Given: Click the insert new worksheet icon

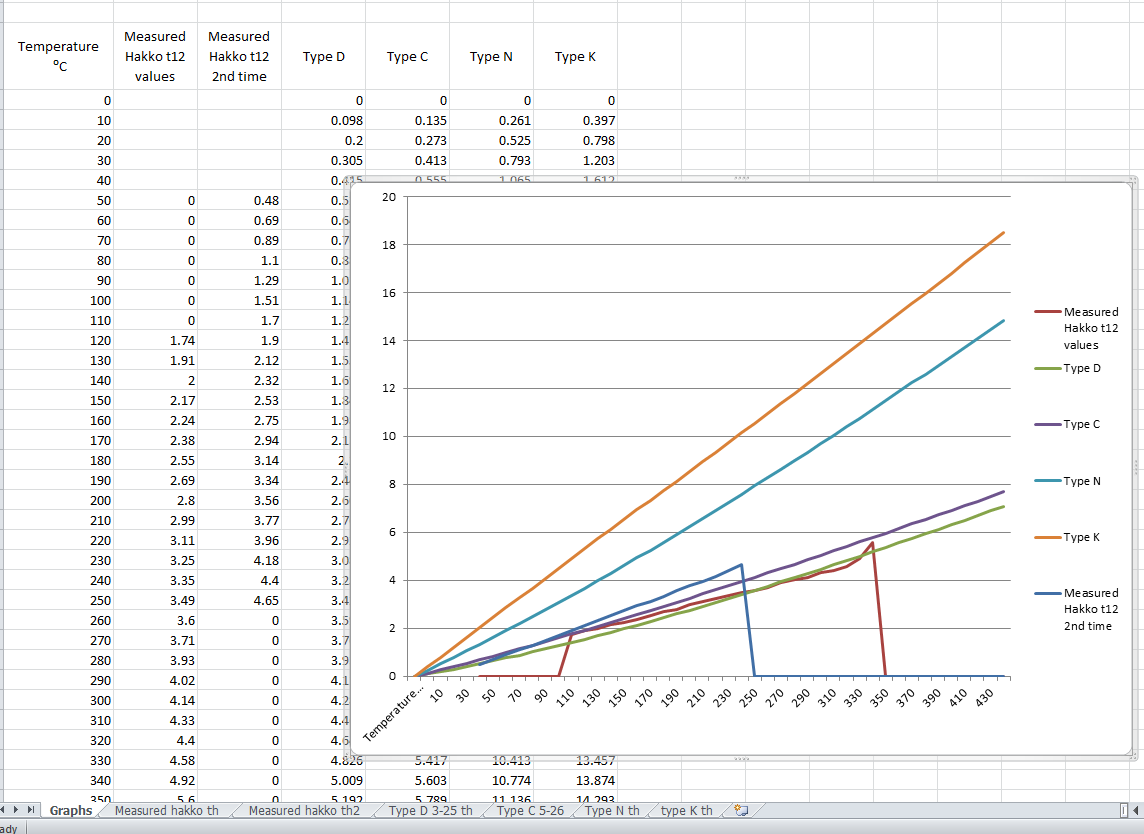Looking at the screenshot, I should (x=741, y=811).
